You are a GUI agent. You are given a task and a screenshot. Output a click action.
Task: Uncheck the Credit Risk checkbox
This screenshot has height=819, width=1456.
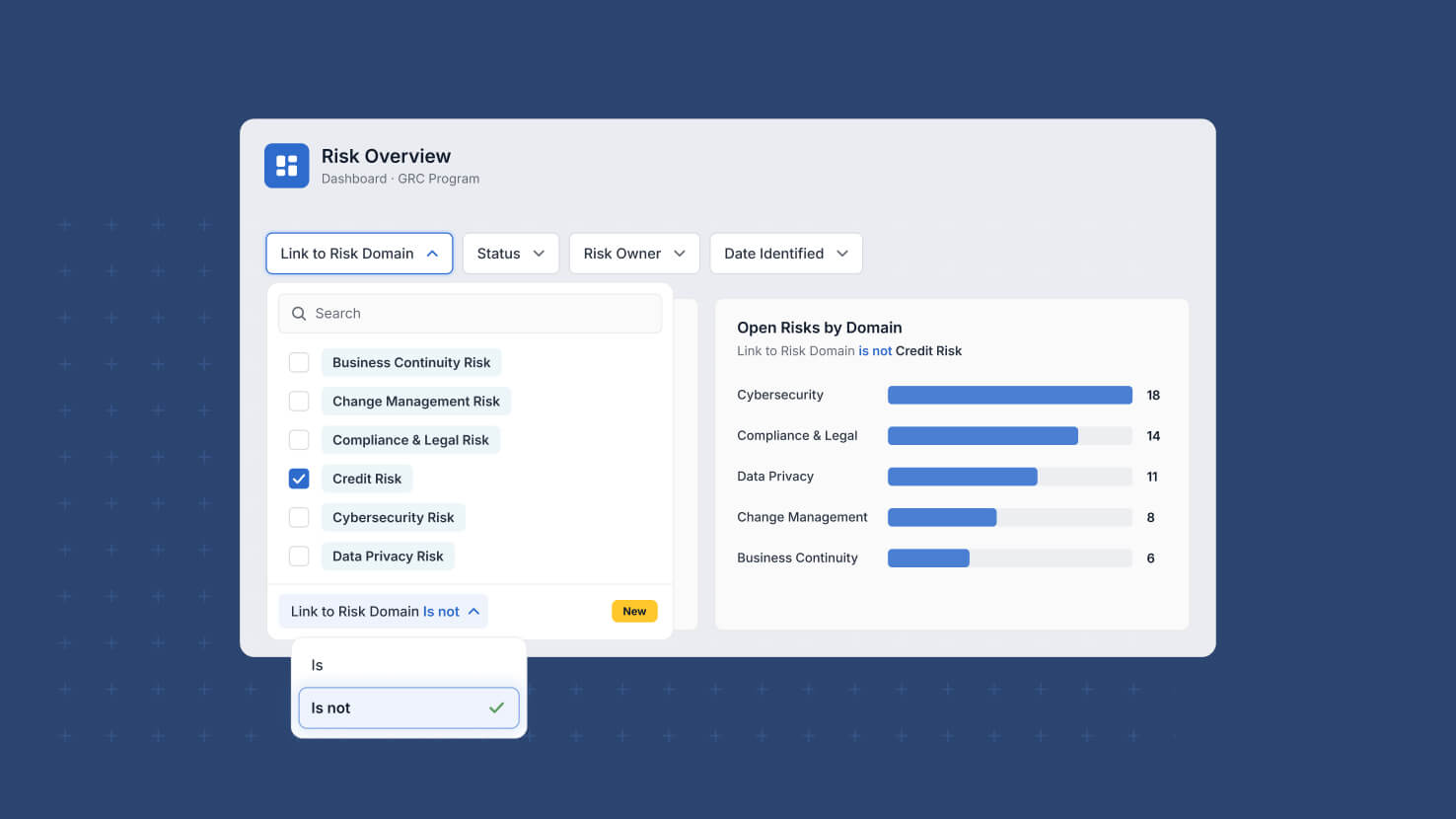(x=299, y=479)
